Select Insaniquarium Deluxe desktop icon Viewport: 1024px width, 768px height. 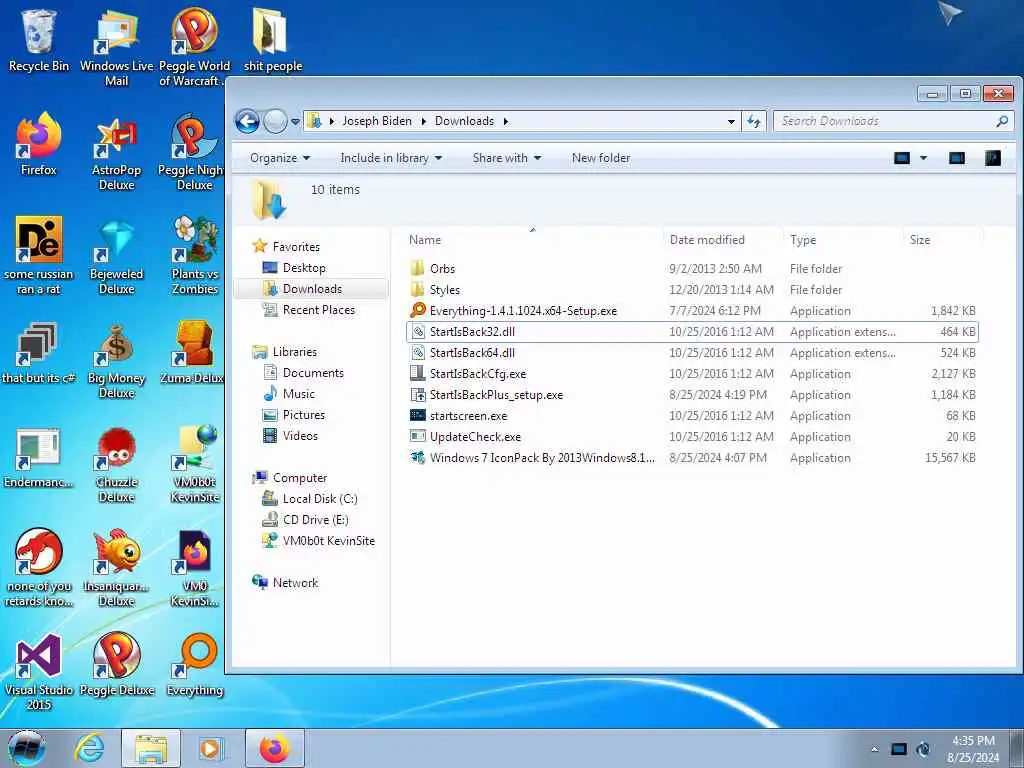[116, 568]
